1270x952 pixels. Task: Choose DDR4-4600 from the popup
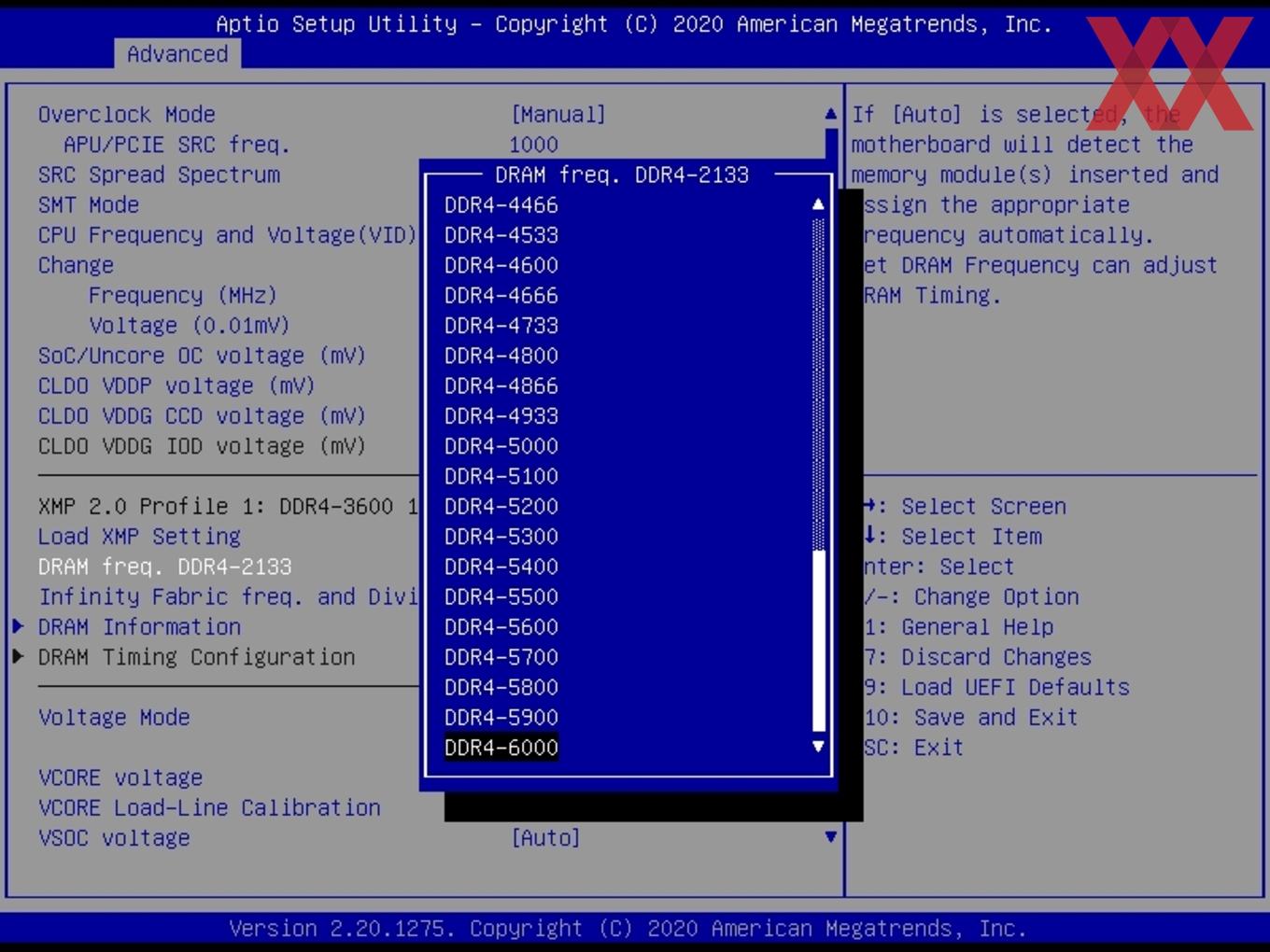click(x=501, y=265)
